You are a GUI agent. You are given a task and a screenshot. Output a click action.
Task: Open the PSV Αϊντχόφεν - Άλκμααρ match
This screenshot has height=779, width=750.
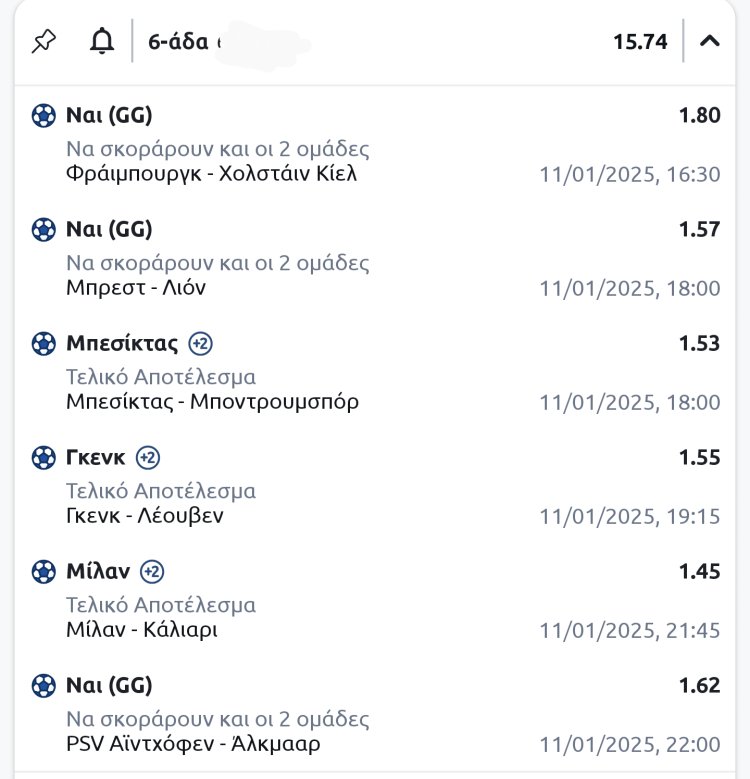tap(193, 744)
